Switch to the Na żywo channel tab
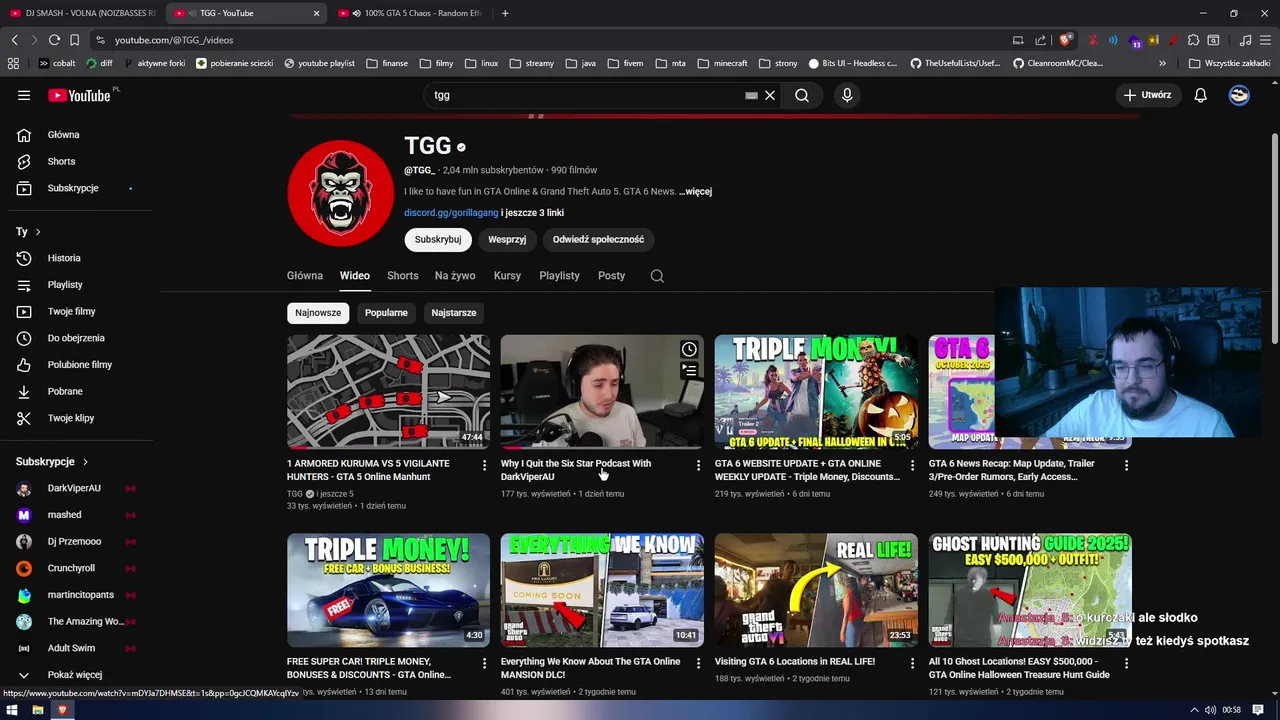 (455, 276)
